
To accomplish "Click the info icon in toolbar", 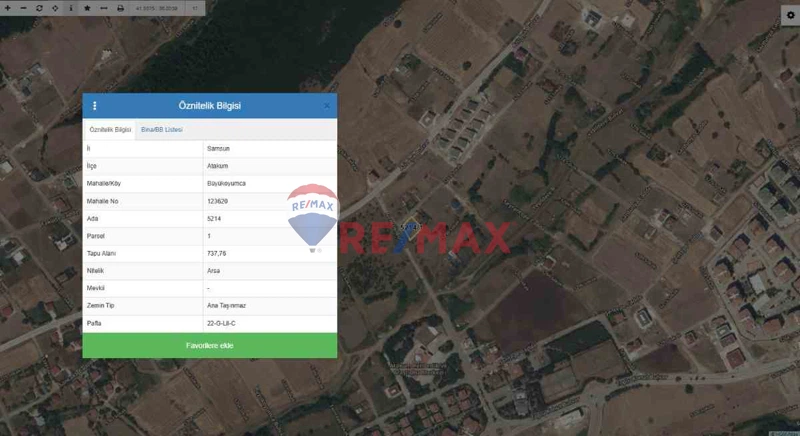I will click(x=71, y=8).
